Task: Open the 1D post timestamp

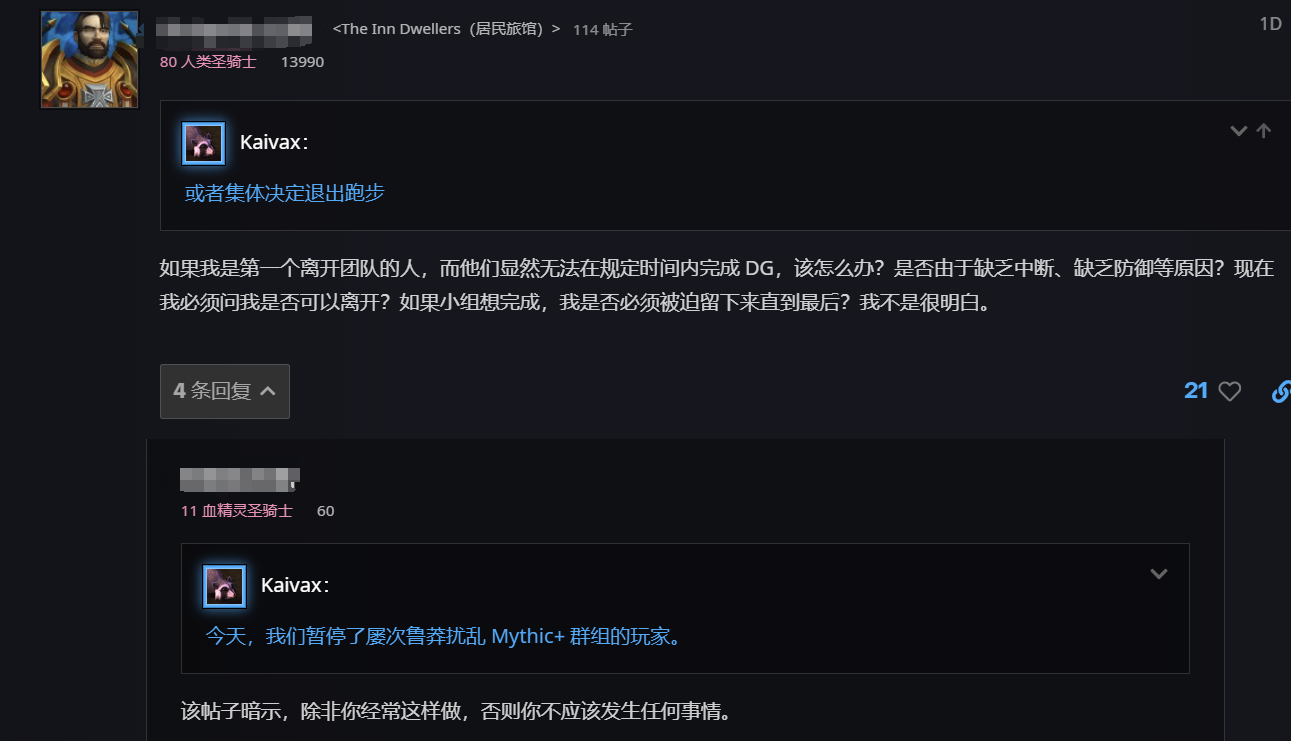Action: pos(1270,24)
